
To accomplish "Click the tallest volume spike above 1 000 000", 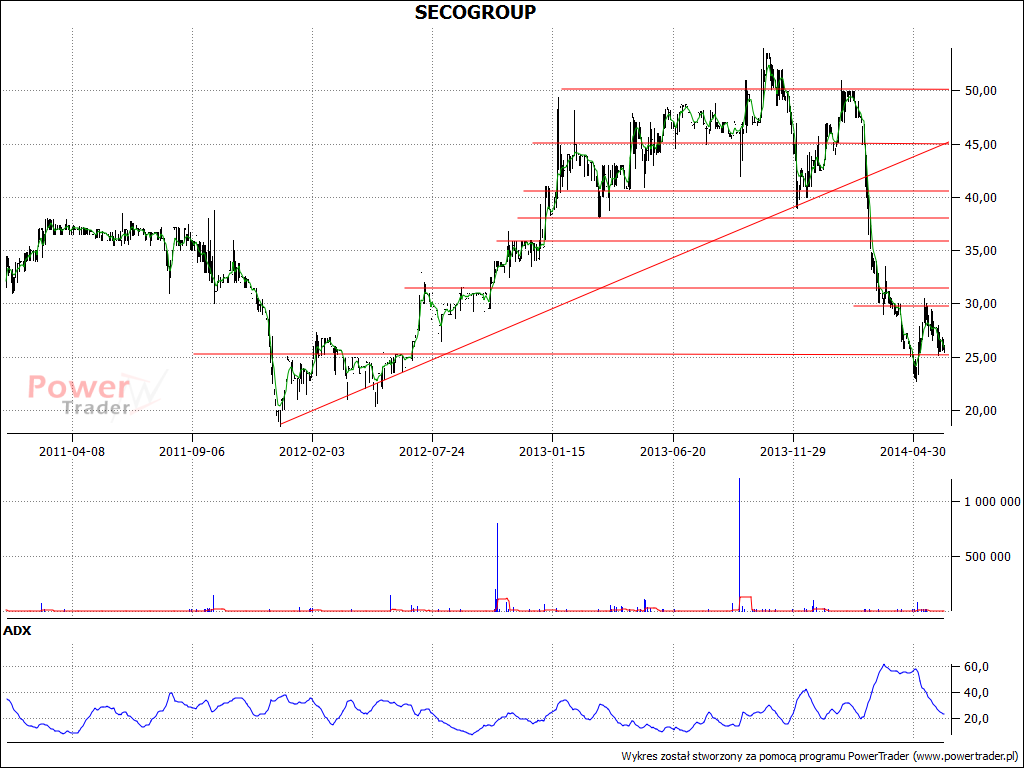I will coord(739,544).
